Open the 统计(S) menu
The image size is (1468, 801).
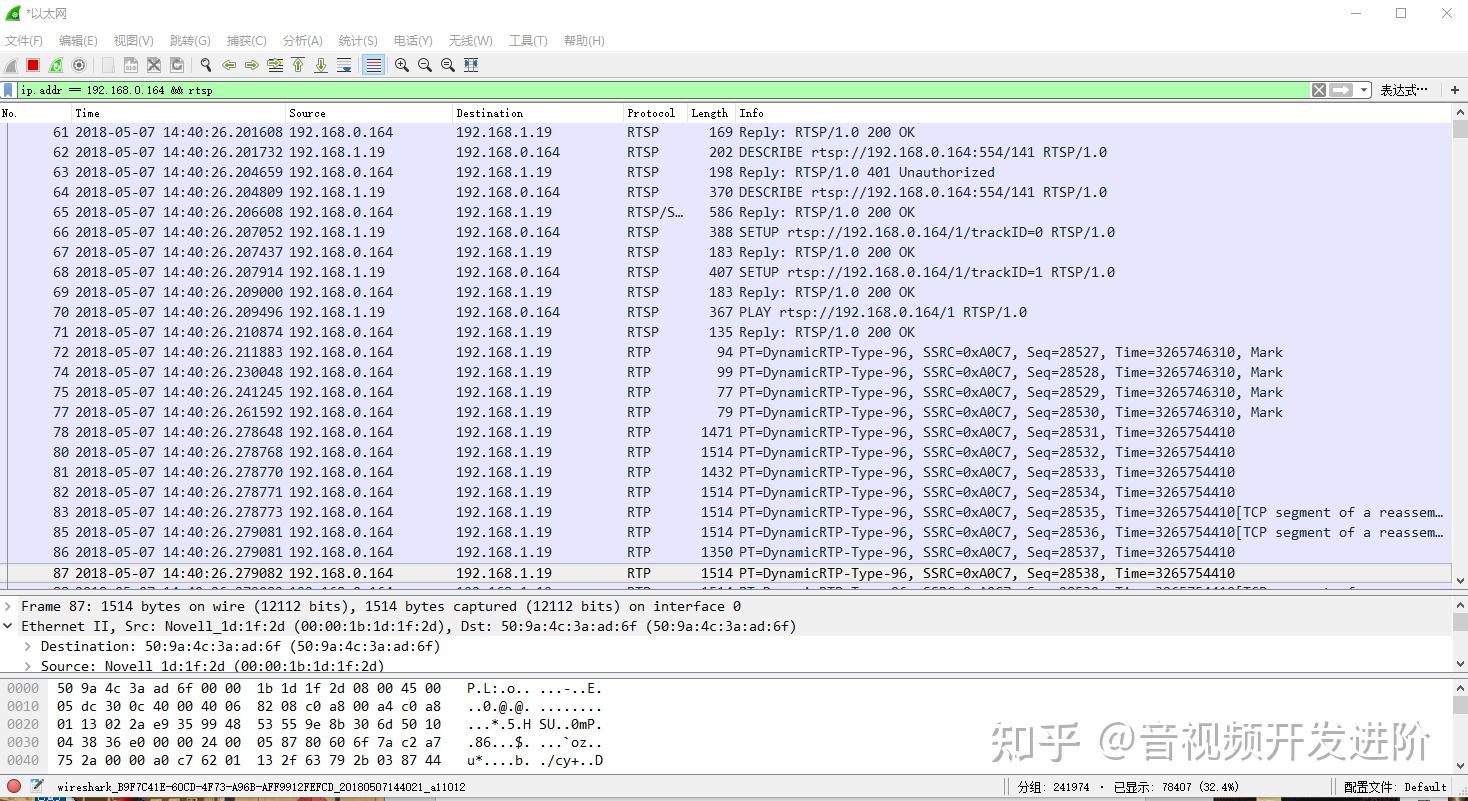(357, 40)
